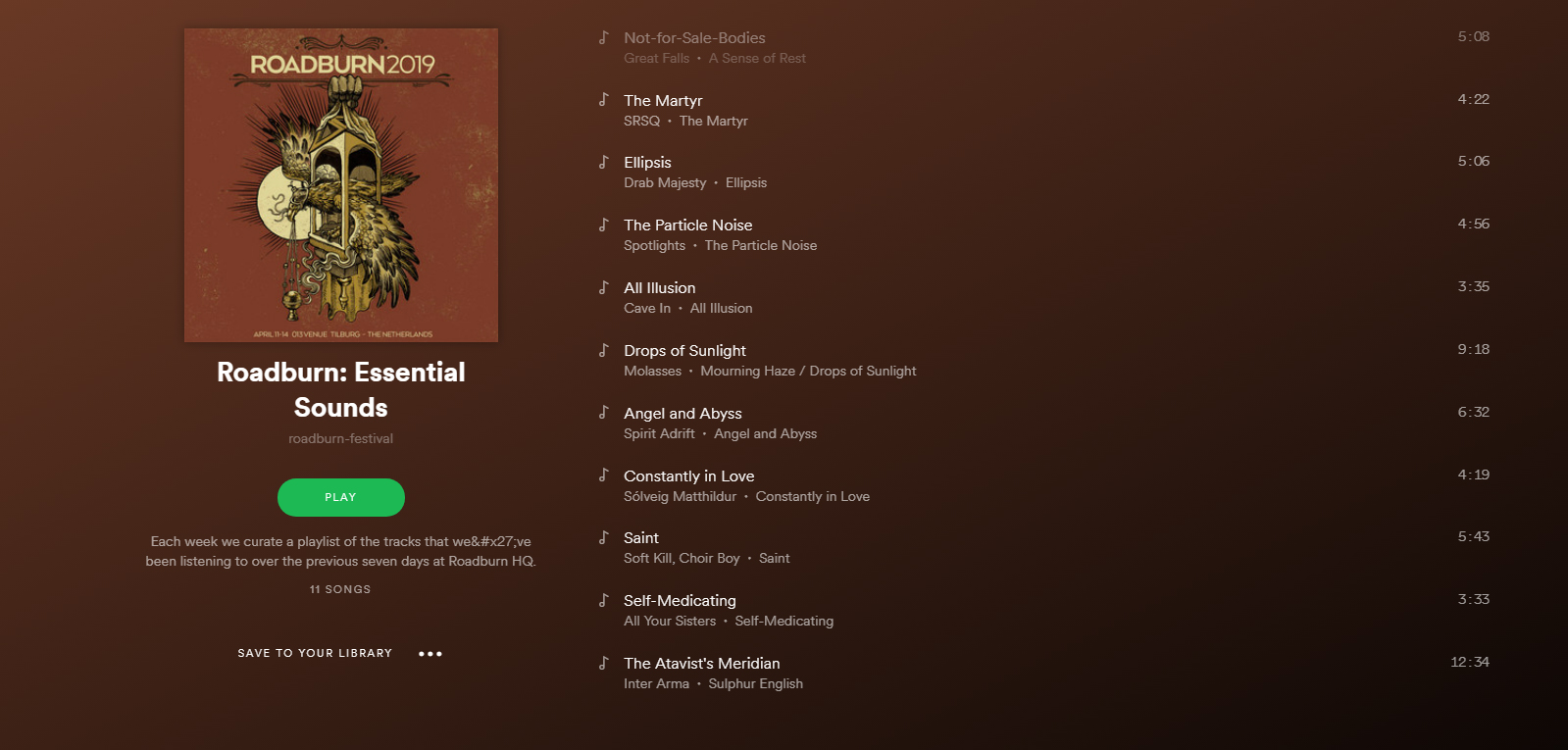
Task: Select the Saint track title
Action: pyautogui.click(x=641, y=538)
